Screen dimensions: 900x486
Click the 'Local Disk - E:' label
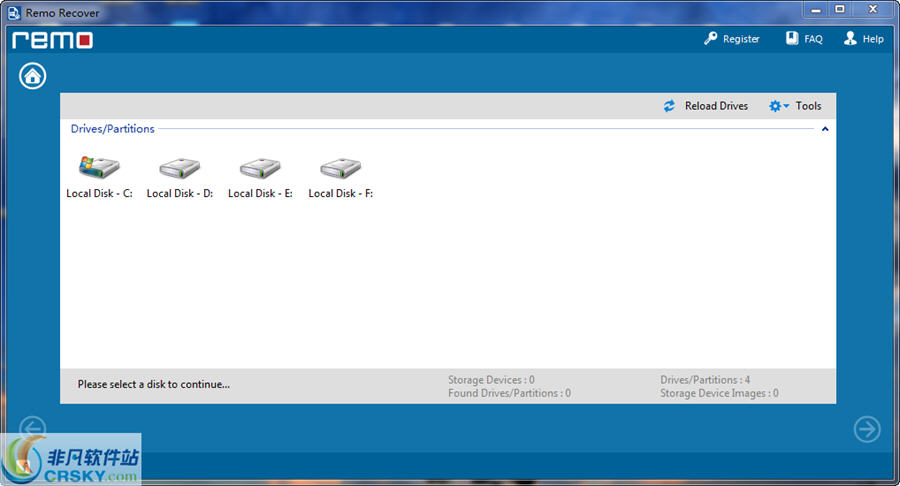260,193
